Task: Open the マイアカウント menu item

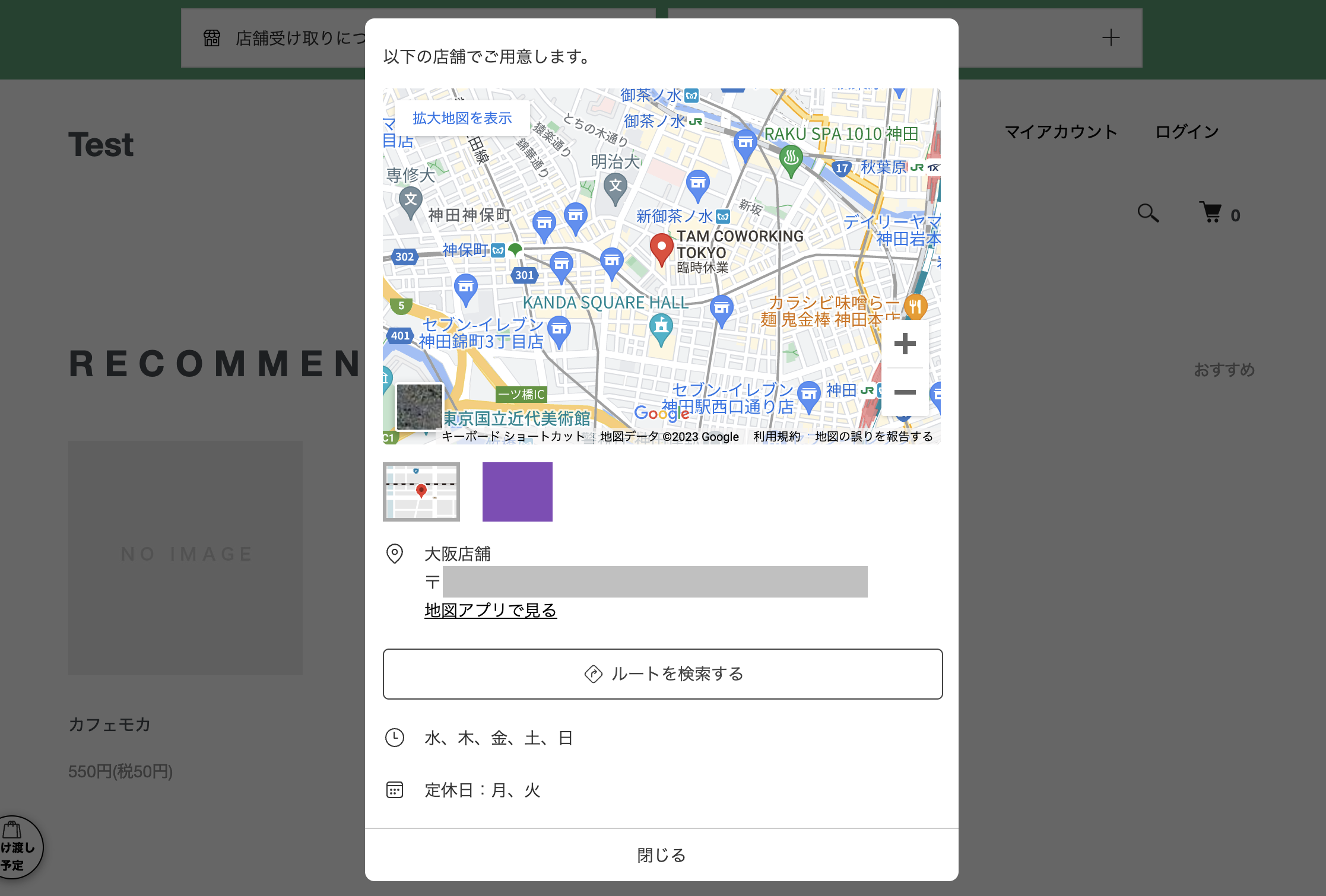Action: (1061, 132)
